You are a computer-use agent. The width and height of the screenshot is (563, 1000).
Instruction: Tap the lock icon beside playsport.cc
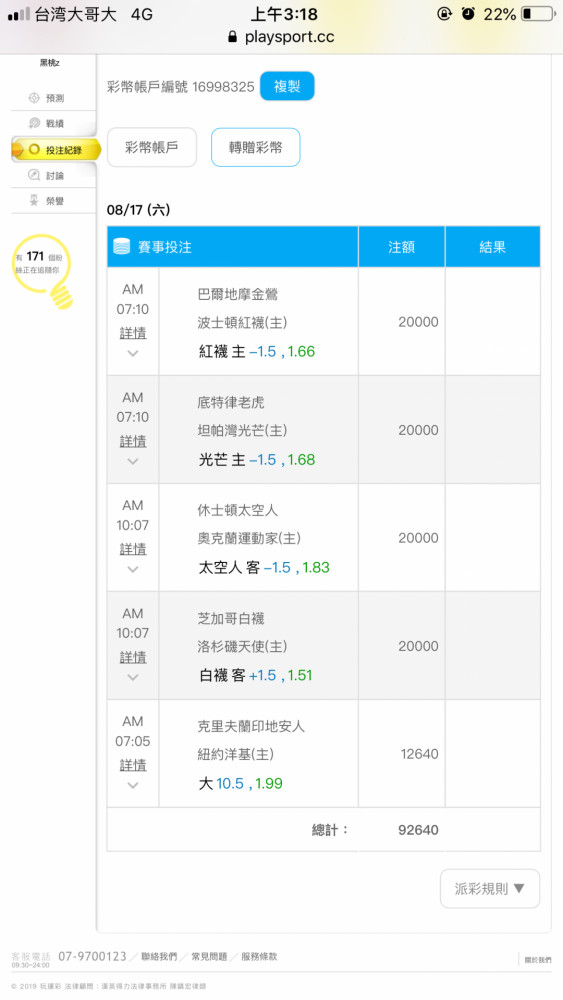(x=233, y=37)
